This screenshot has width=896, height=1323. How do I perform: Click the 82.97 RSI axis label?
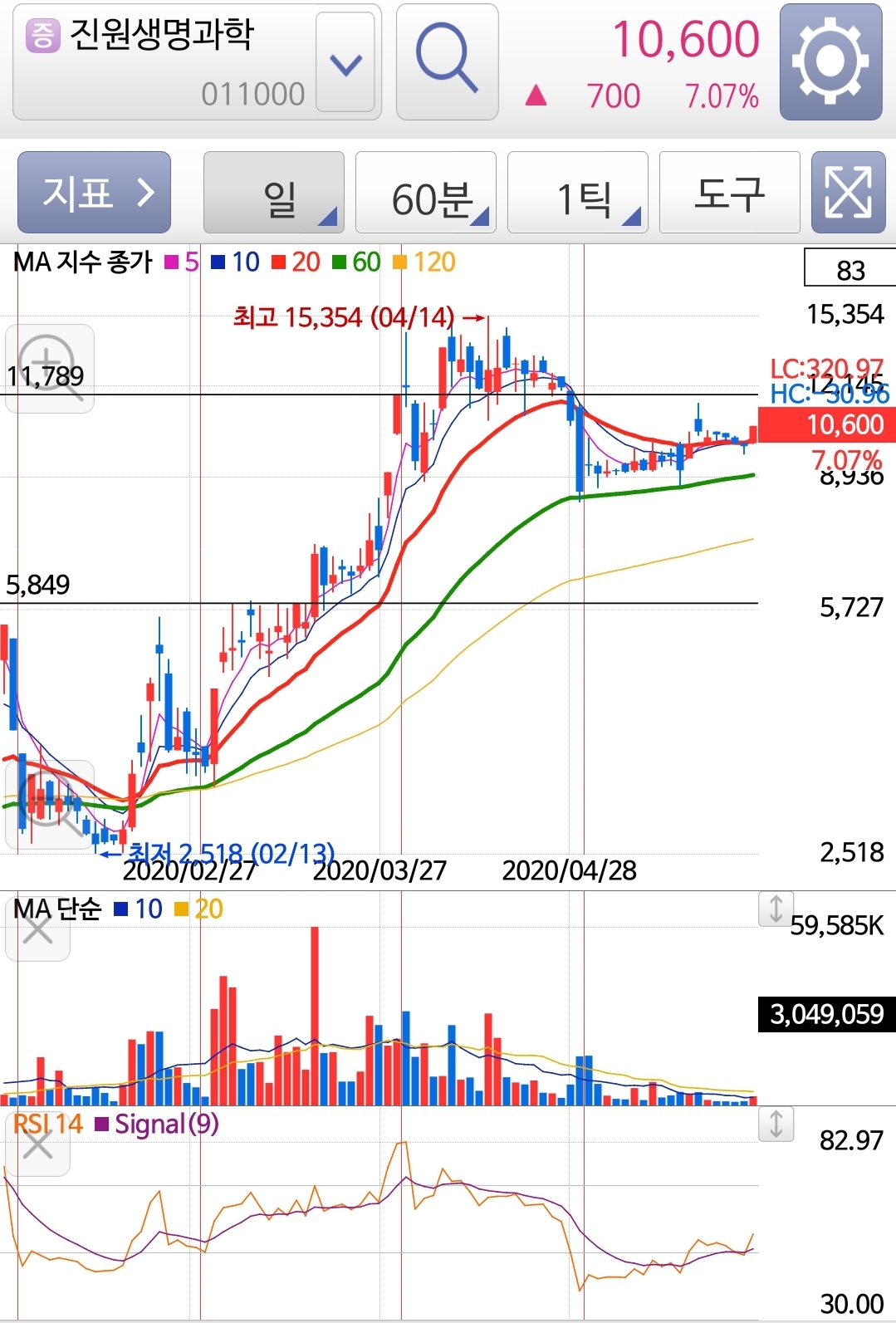[851, 1140]
